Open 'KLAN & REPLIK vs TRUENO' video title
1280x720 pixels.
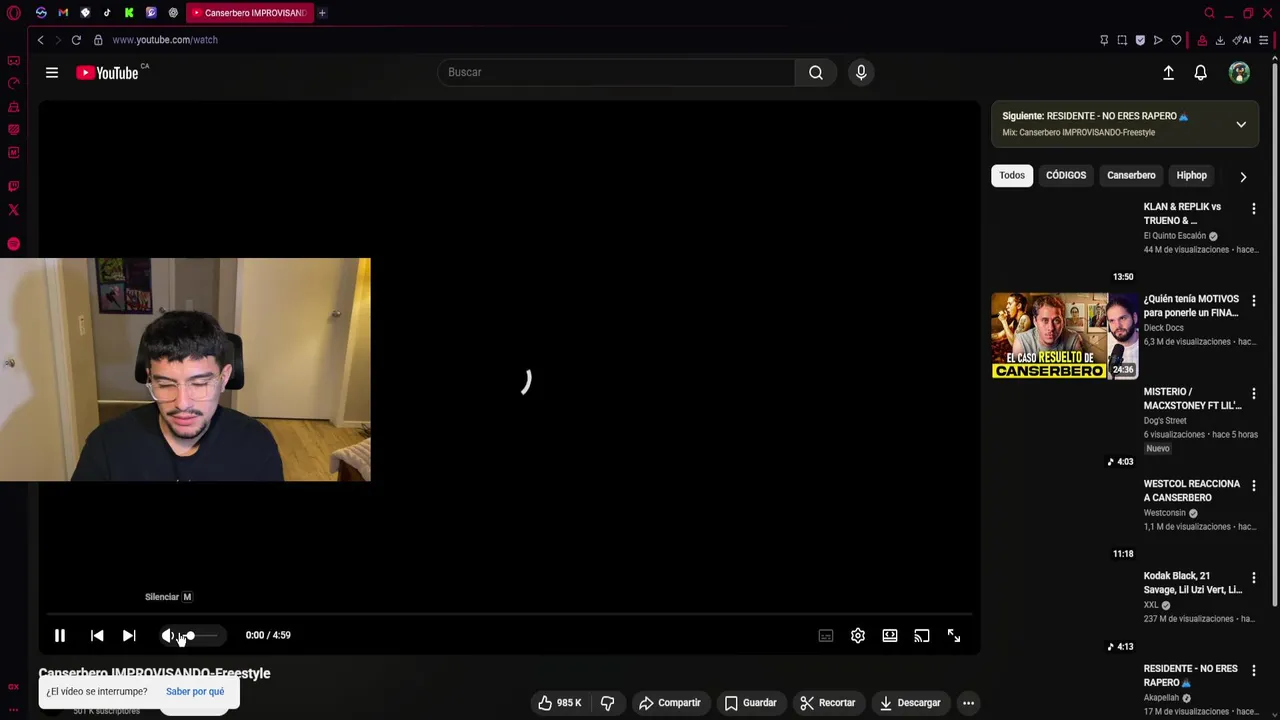coord(1182,214)
